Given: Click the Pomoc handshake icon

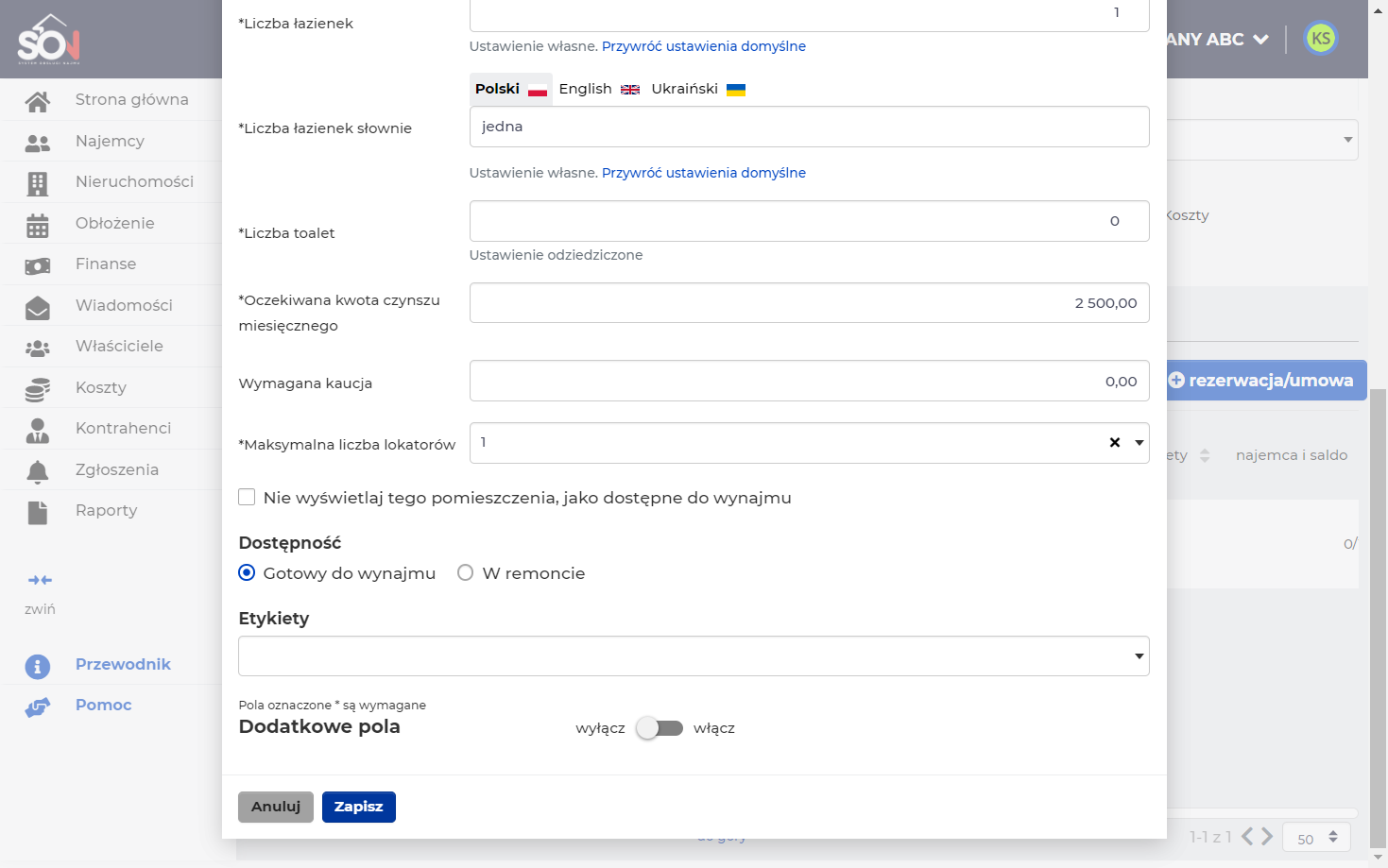Looking at the screenshot, I should (38, 706).
